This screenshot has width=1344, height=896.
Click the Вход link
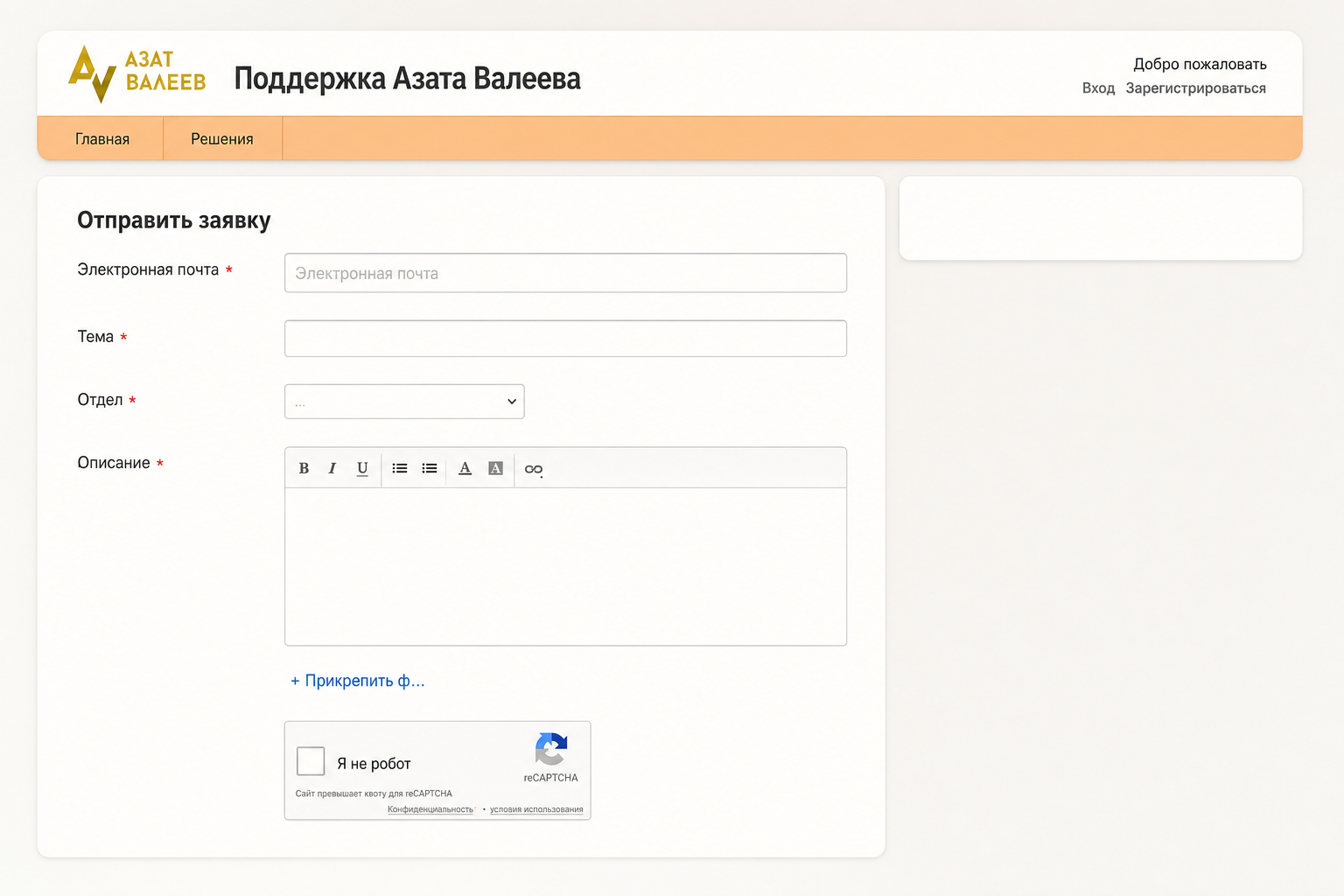point(1098,88)
